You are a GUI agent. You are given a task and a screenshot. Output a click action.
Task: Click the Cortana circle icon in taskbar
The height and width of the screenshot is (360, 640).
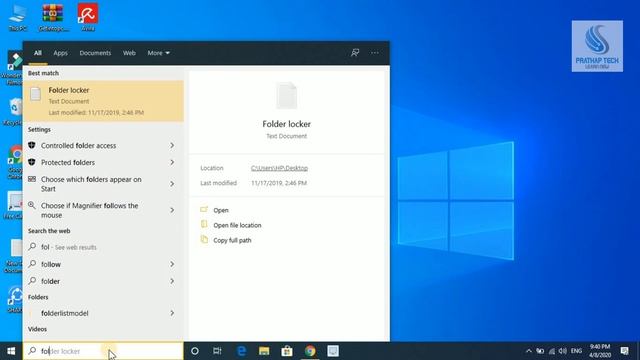point(195,351)
